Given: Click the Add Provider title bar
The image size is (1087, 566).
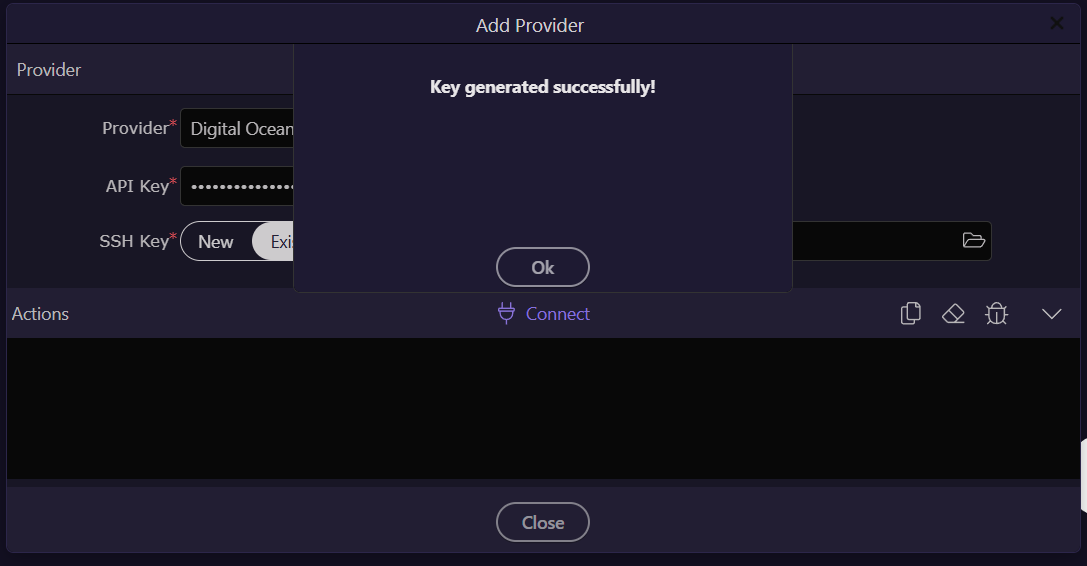Looking at the screenshot, I should coord(530,25).
